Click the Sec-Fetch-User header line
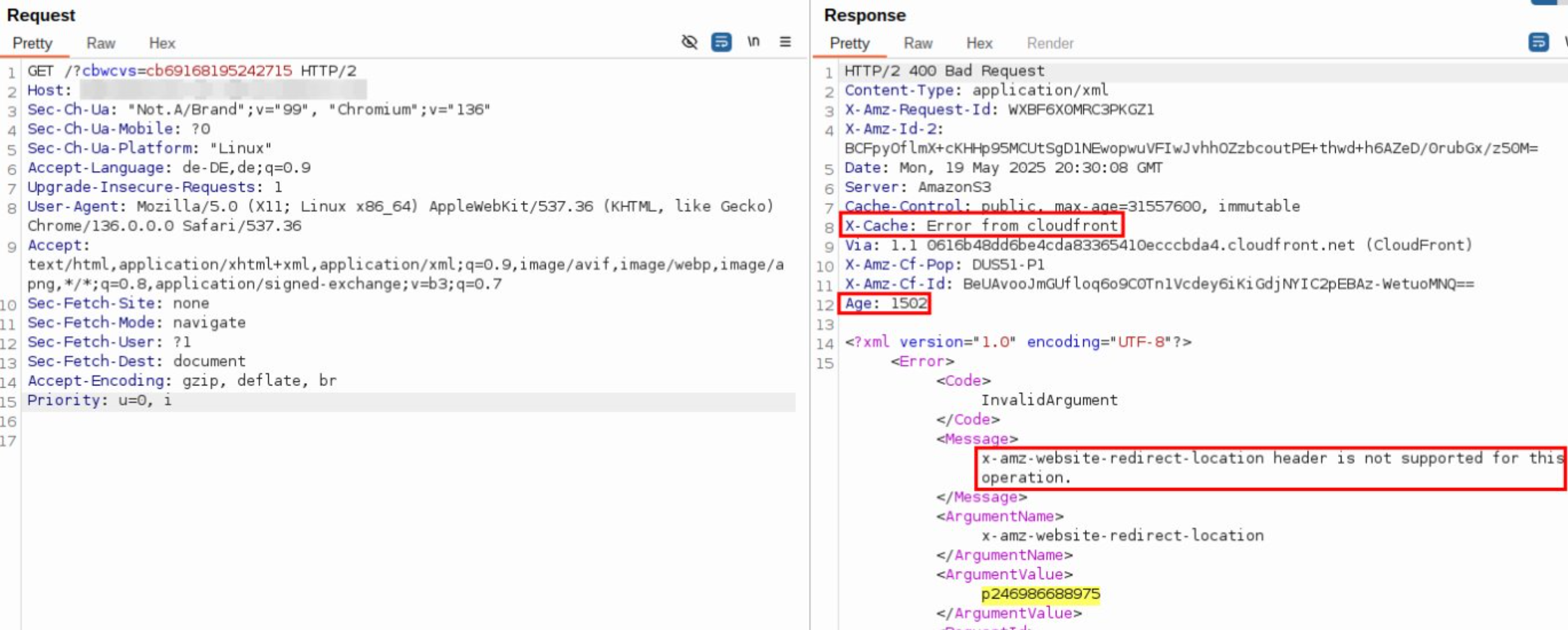Screen dimensions: 1568x630 click(x=109, y=342)
